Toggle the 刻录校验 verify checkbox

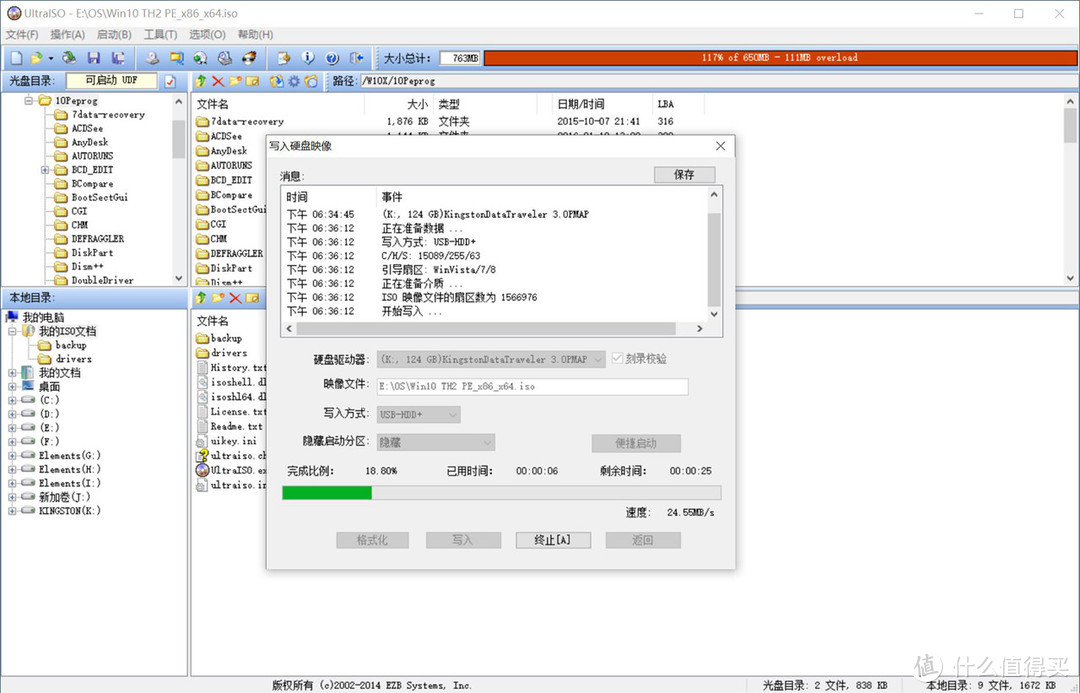617,359
